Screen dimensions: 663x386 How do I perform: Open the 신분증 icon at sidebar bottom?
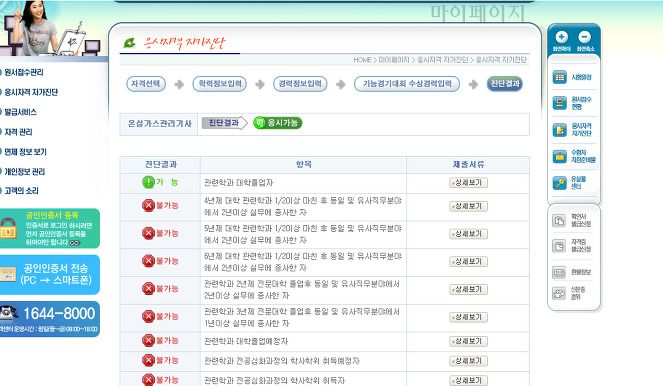click(x=559, y=293)
